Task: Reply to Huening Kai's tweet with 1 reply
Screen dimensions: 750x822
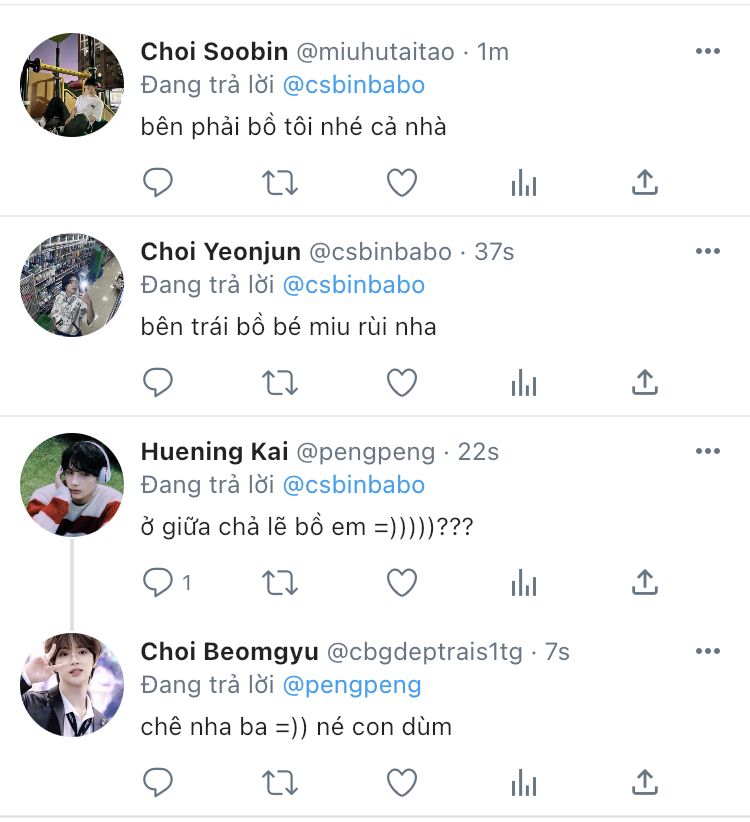Action: [158, 582]
